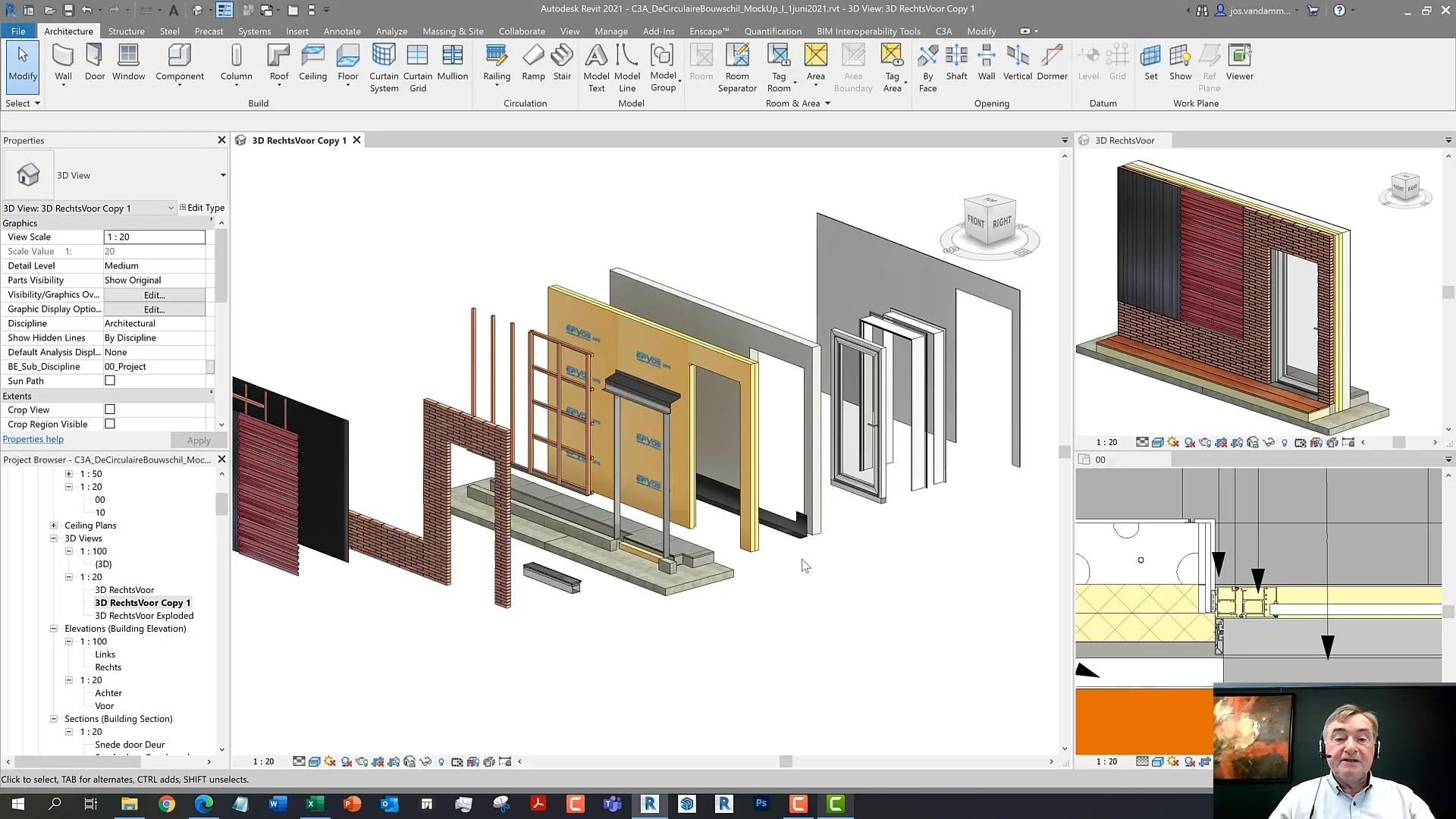Expand the Room & Area panel dropdown

click(798, 103)
